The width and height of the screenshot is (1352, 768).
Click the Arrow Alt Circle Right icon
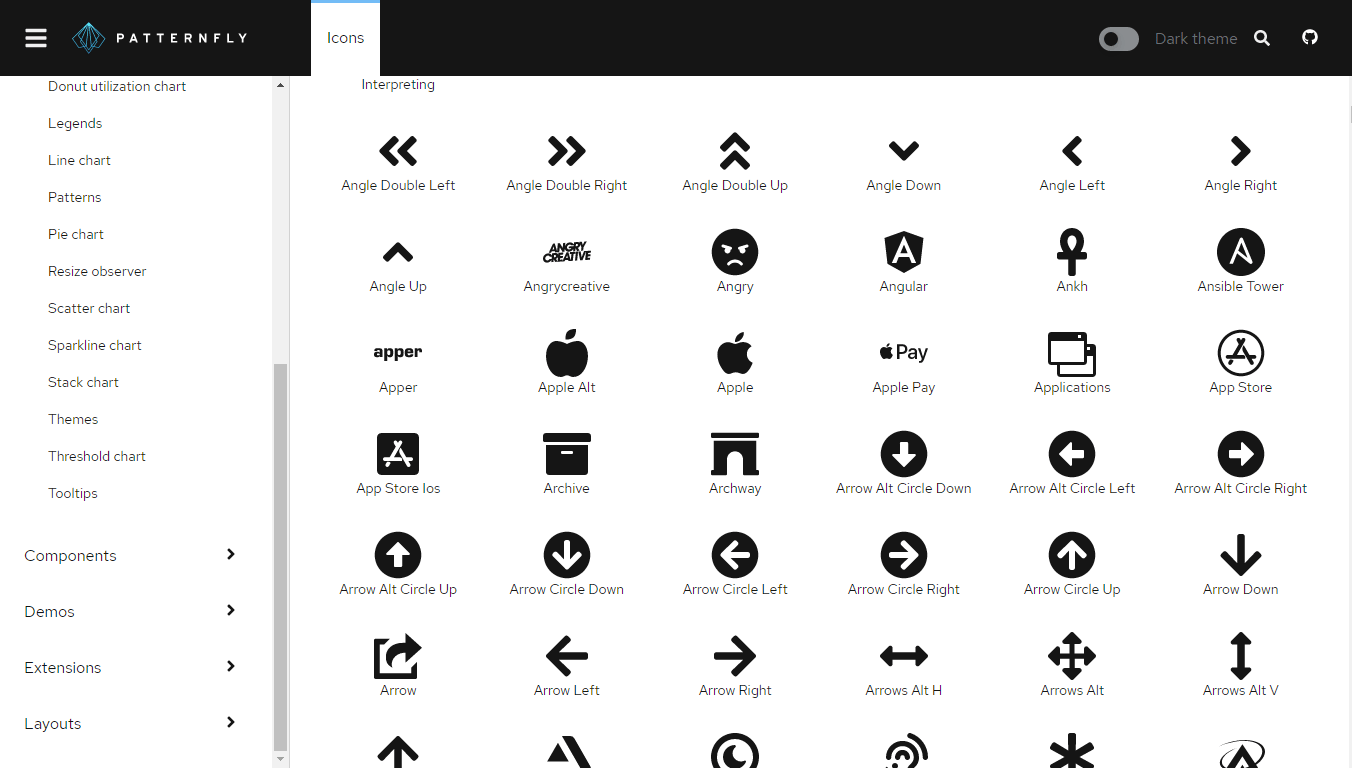pos(1241,454)
